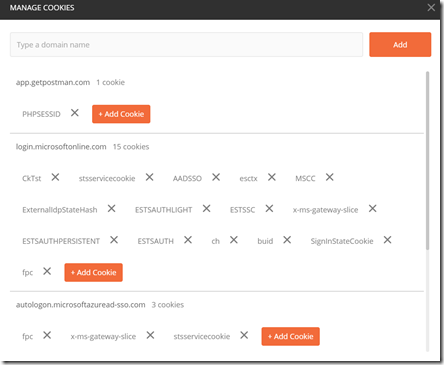
Task: Delete the esctx cookie
Action: coord(272,177)
